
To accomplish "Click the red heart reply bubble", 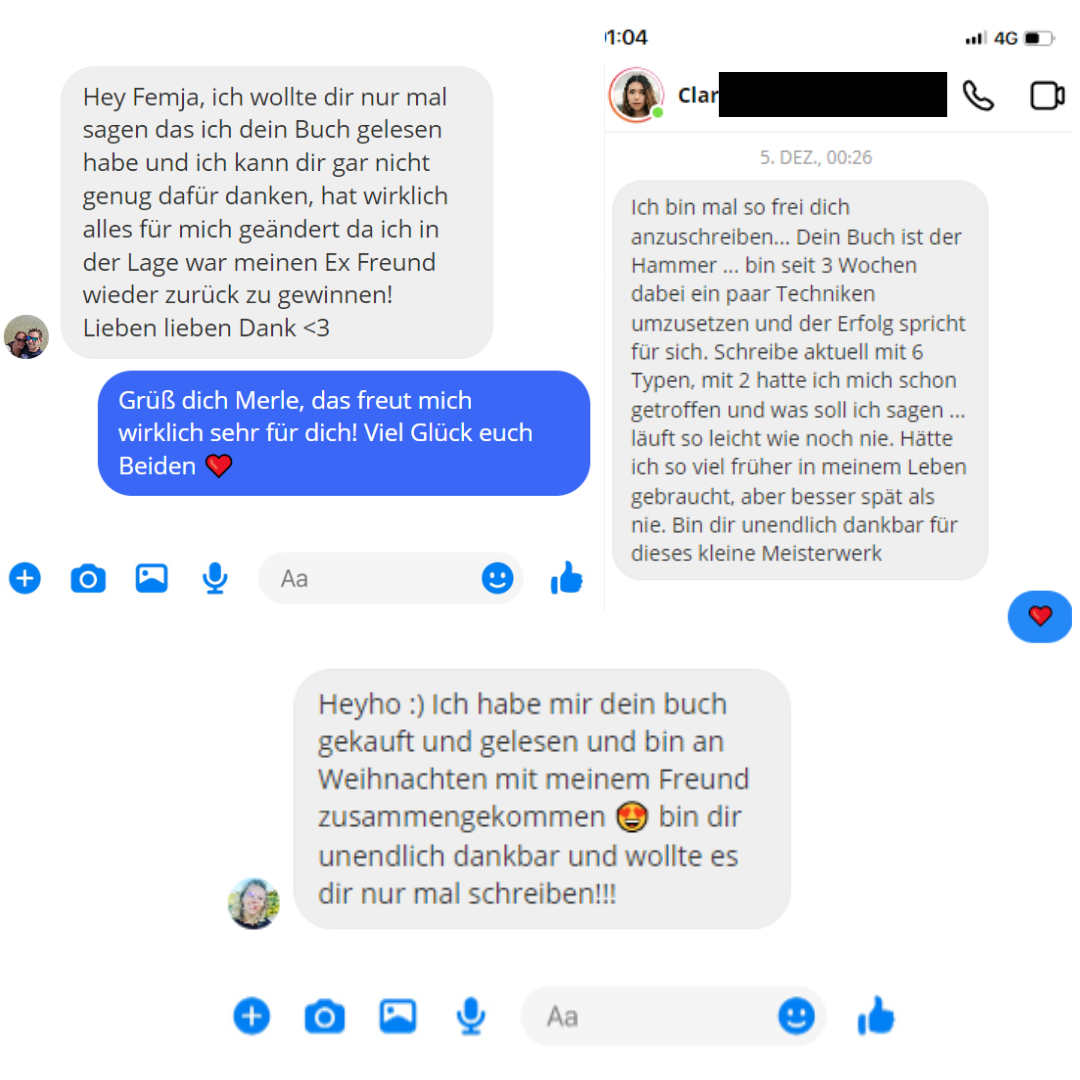I will (x=1039, y=616).
